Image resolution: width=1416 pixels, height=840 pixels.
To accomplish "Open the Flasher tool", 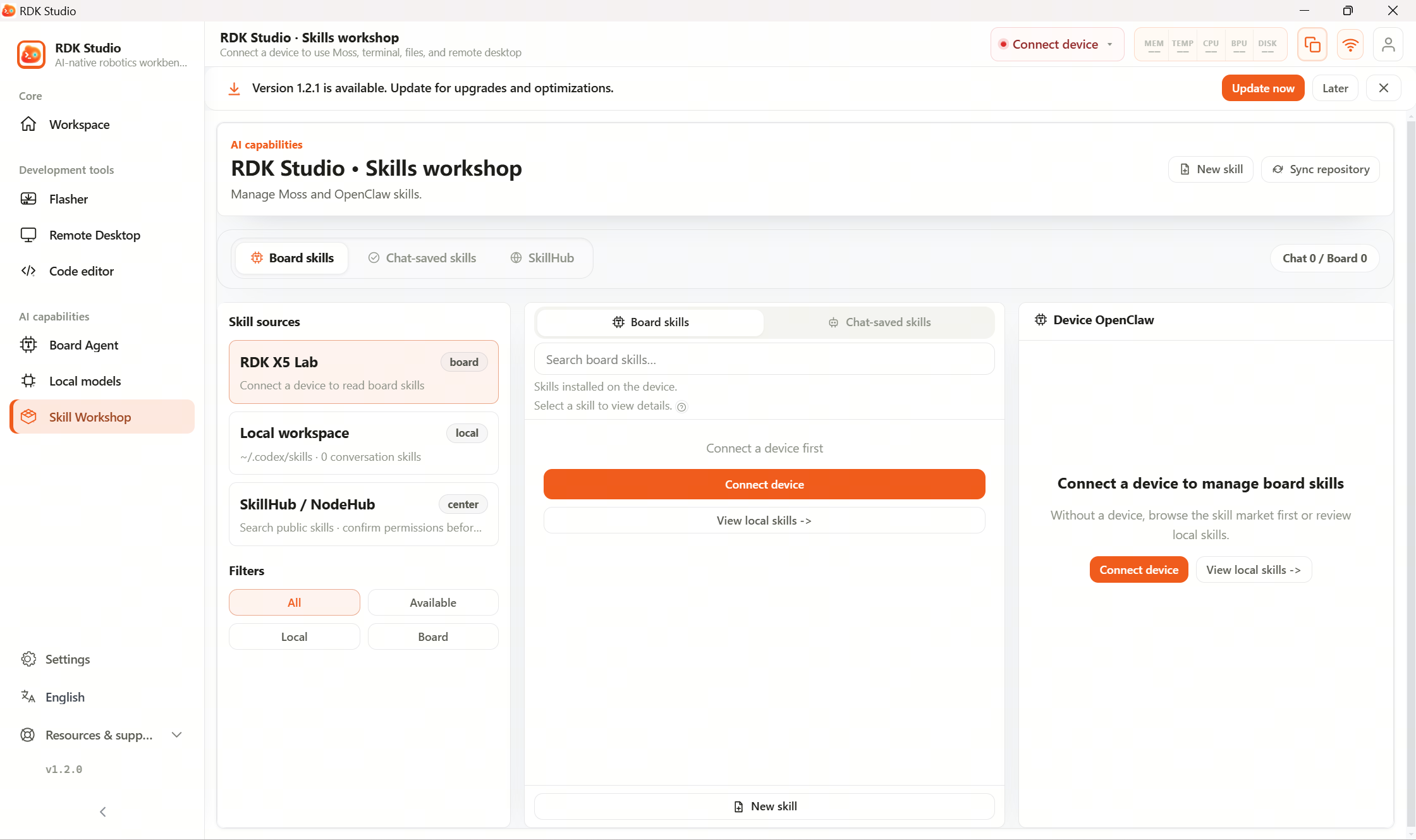I will (x=102, y=199).
